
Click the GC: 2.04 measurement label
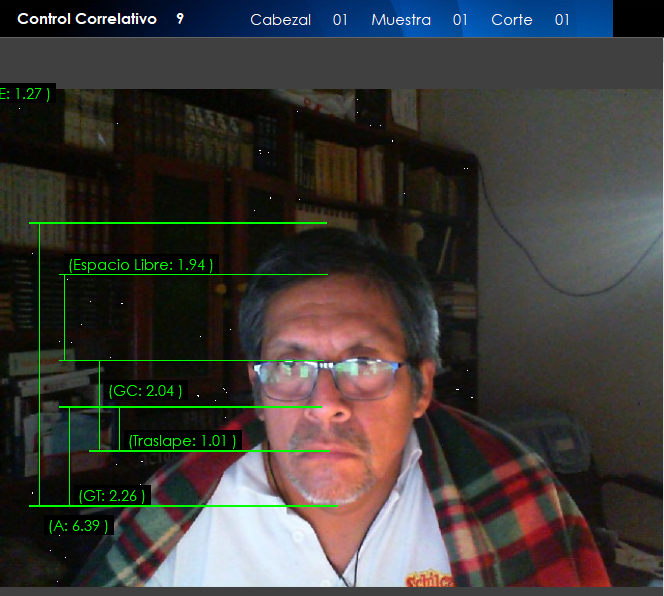pyautogui.click(x=145, y=391)
